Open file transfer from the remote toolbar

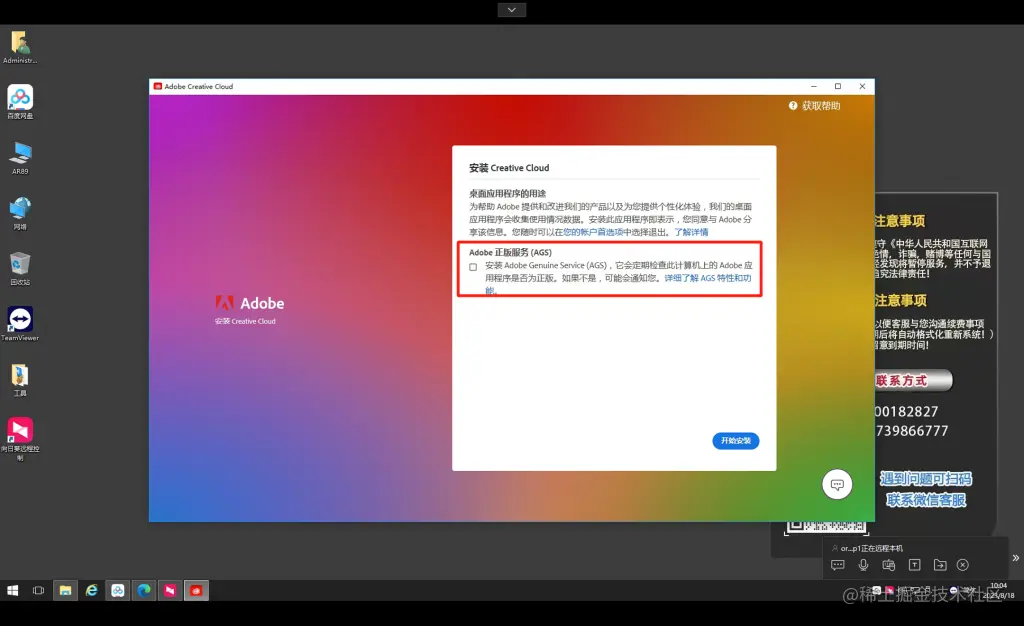coord(940,565)
